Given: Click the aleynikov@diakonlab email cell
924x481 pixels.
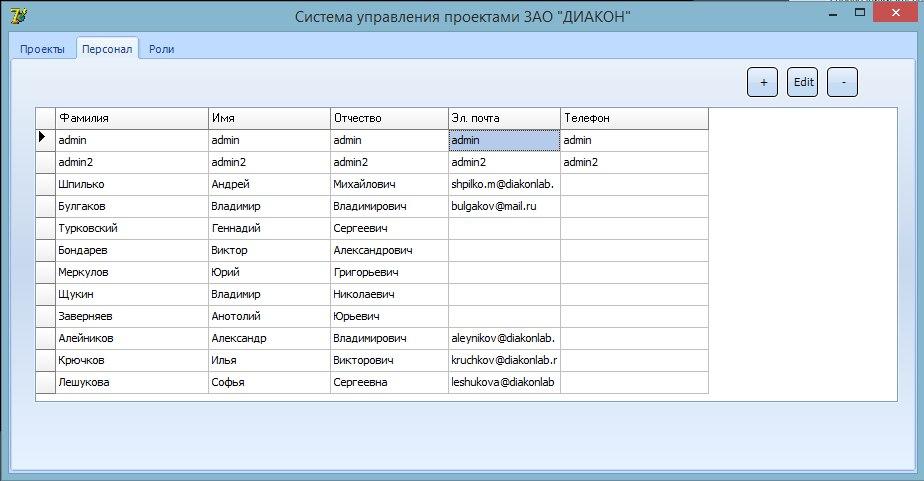Looking at the screenshot, I should [x=504, y=338].
